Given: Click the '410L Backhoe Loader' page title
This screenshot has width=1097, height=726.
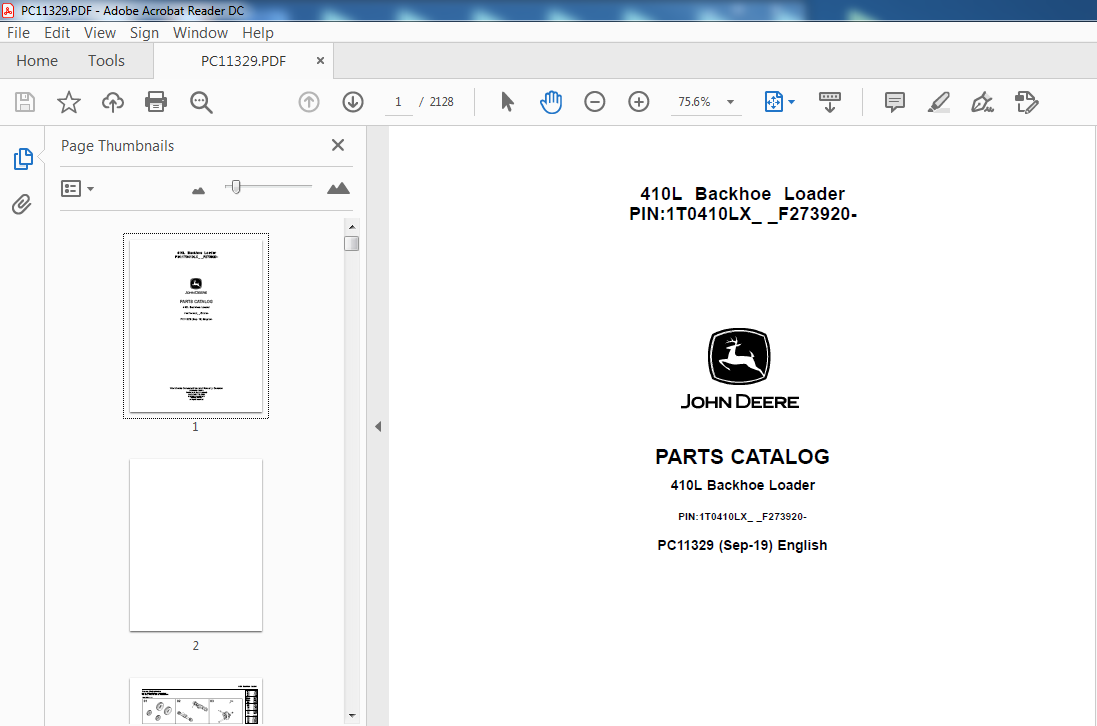Looking at the screenshot, I should pyautogui.click(x=742, y=194).
